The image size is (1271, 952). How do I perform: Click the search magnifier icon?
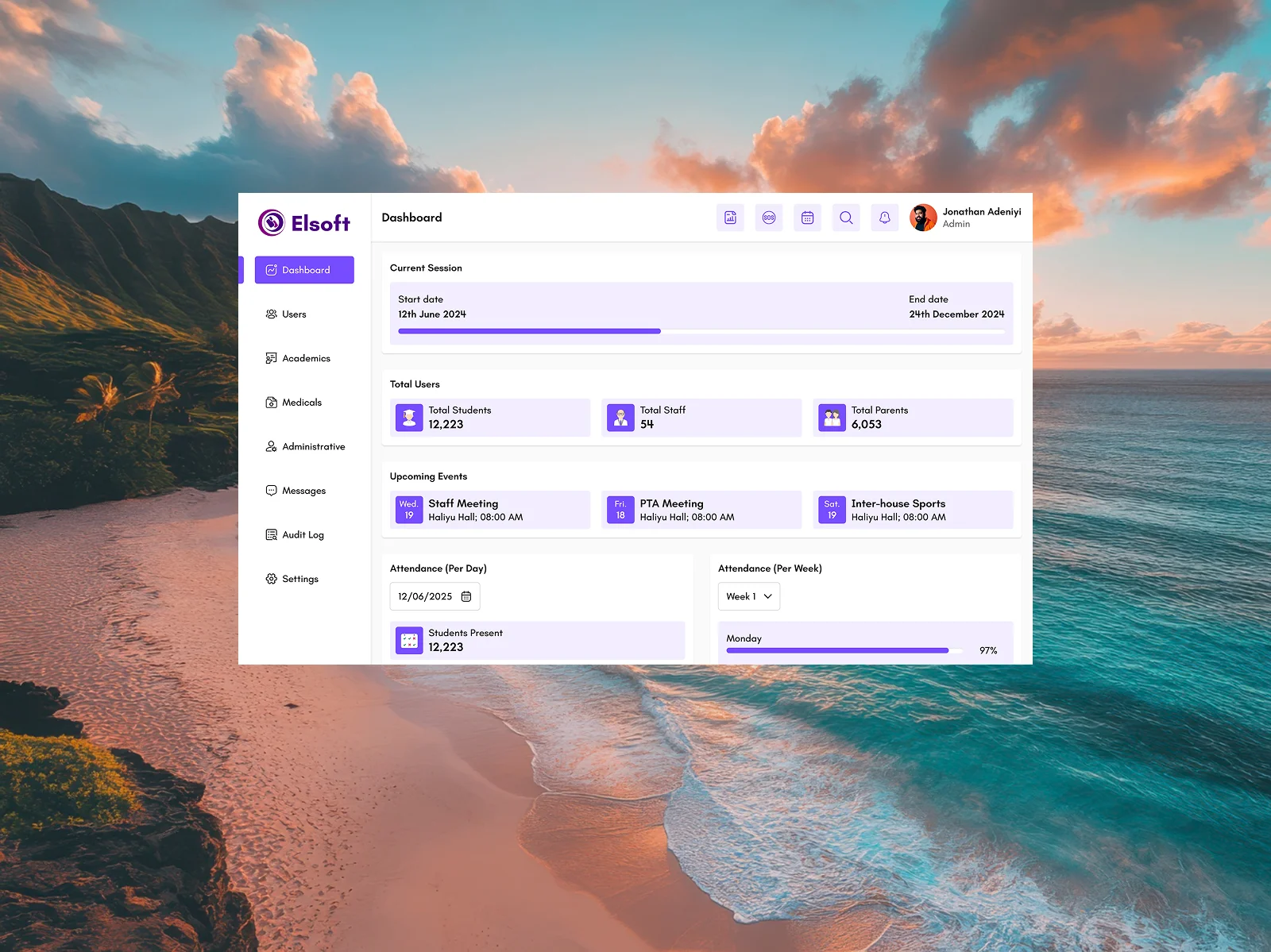click(x=845, y=218)
